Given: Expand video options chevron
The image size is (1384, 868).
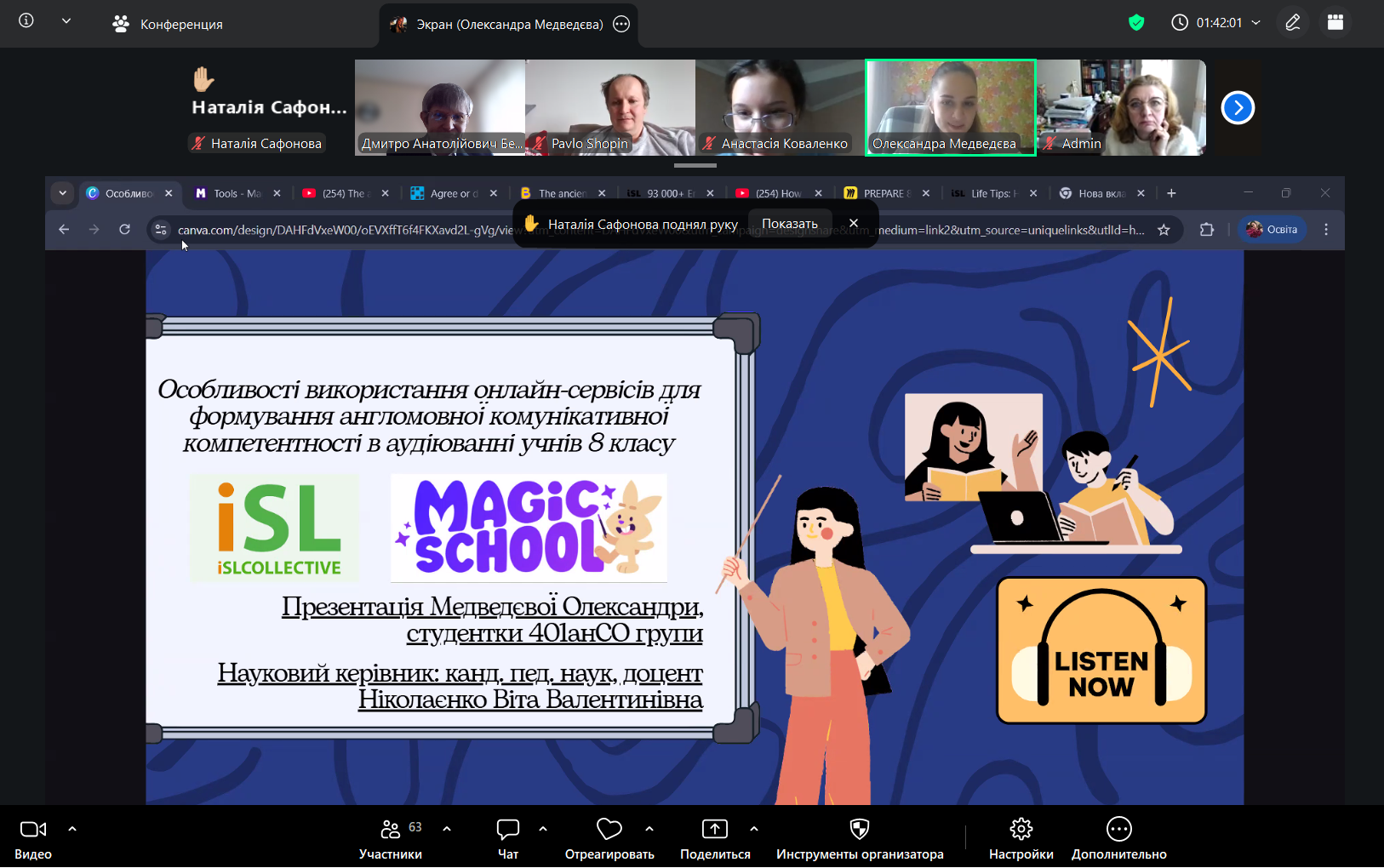Looking at the screenshot, I should click(72, 828).
